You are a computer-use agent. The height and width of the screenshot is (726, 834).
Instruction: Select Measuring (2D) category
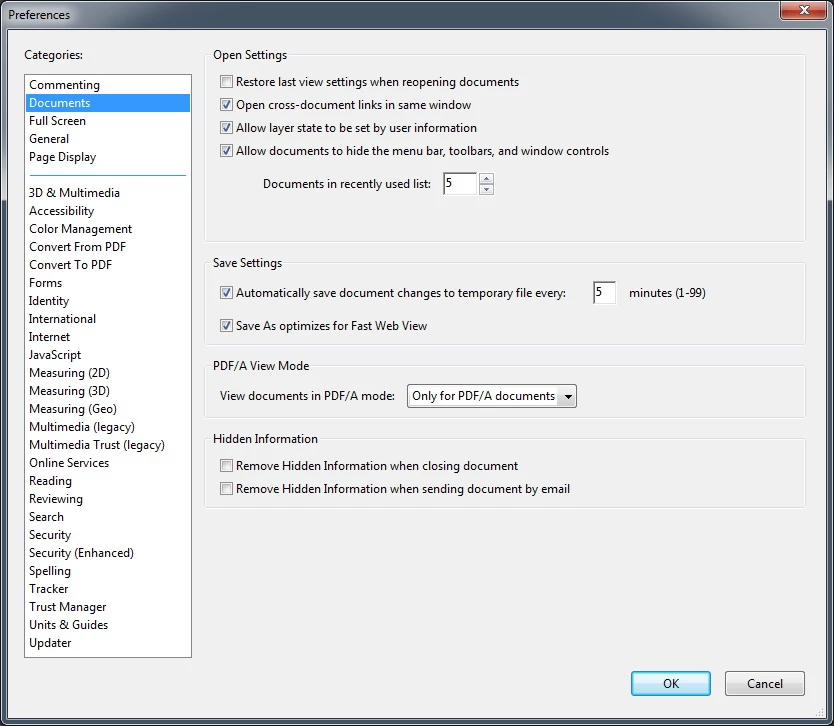click(x=108, y=373)
